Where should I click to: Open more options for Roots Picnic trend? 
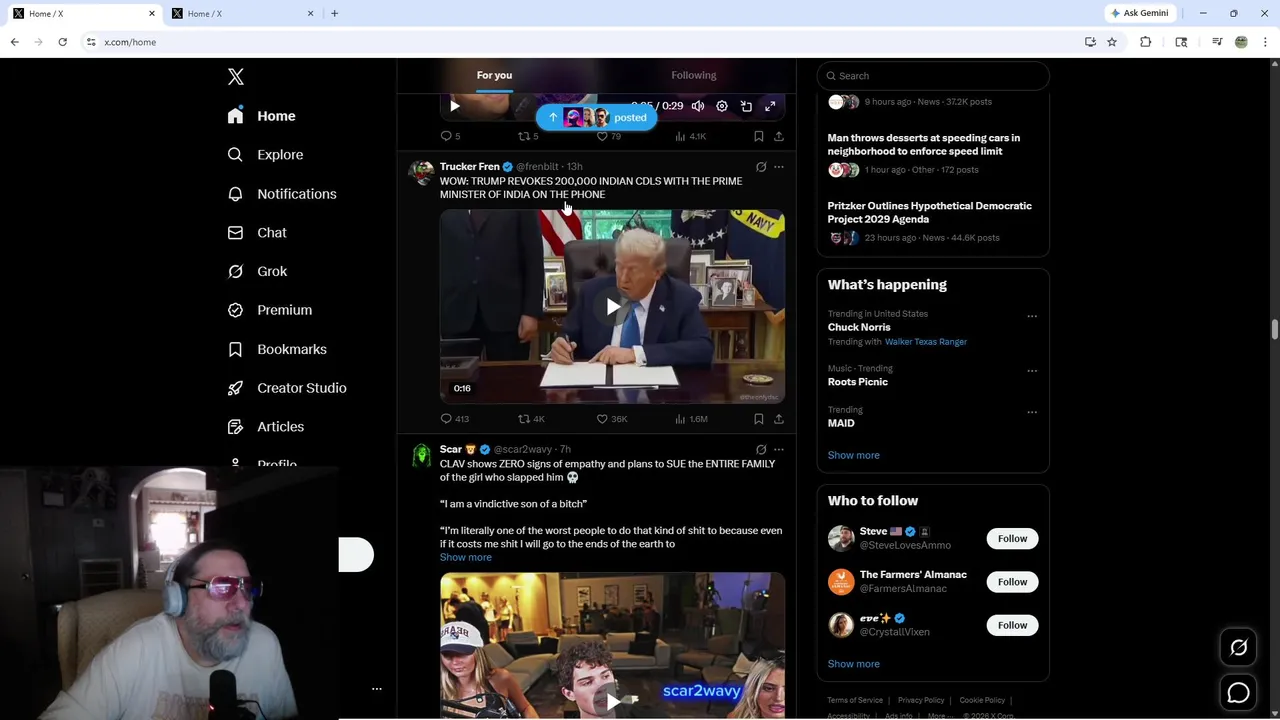tap(1032, 371)
